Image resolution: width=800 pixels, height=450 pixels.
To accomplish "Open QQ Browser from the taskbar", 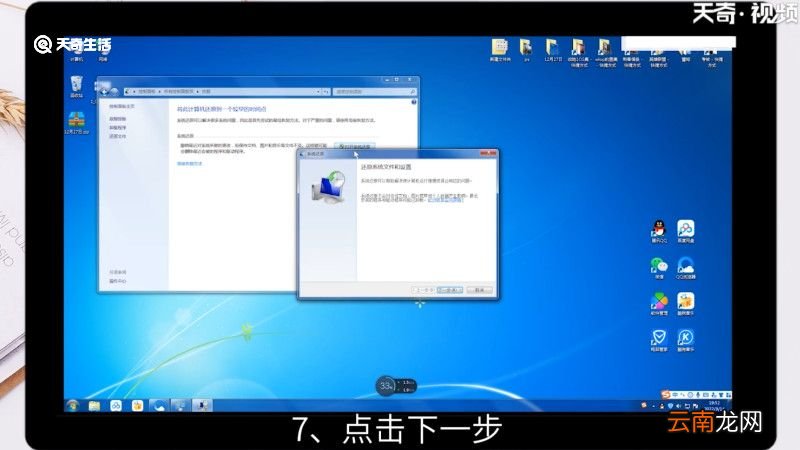I will 159,406.
